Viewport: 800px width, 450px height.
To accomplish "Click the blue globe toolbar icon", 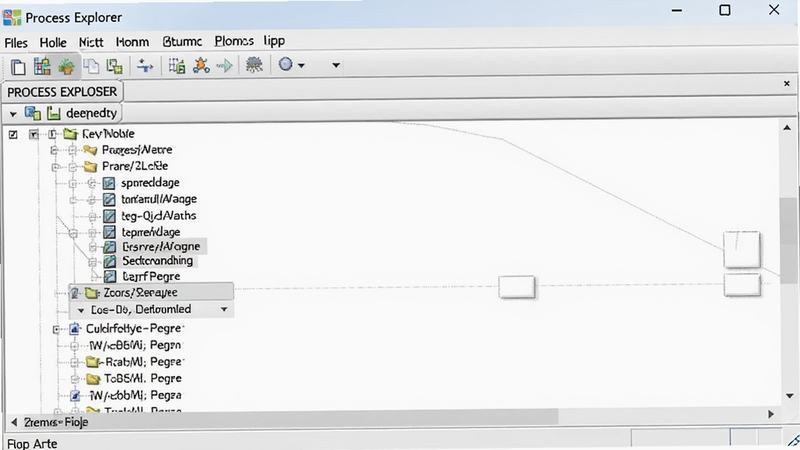I will [286, 64].
